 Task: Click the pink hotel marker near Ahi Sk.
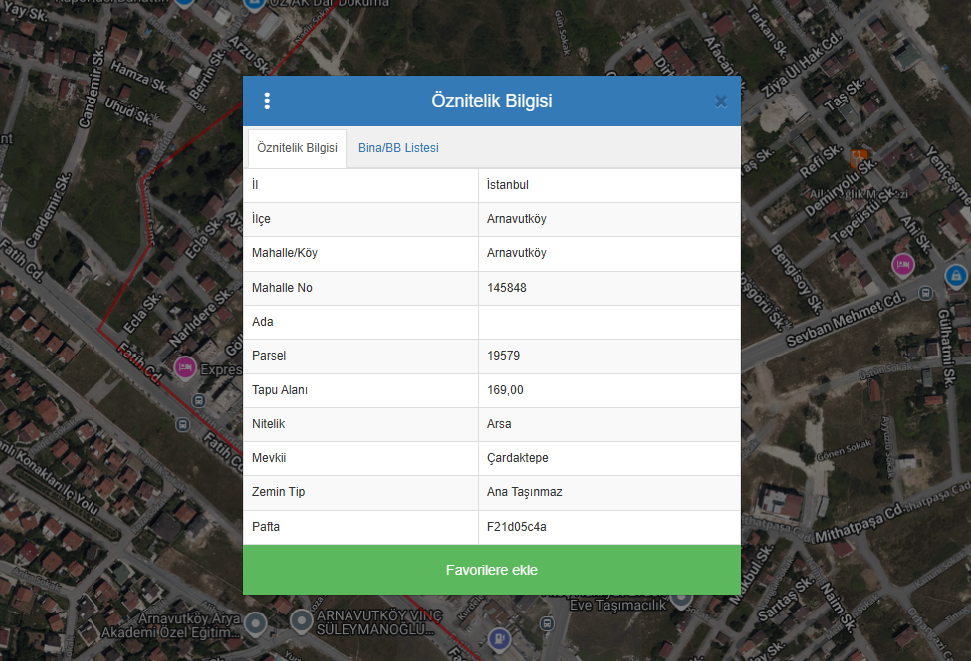click(903, 265)
